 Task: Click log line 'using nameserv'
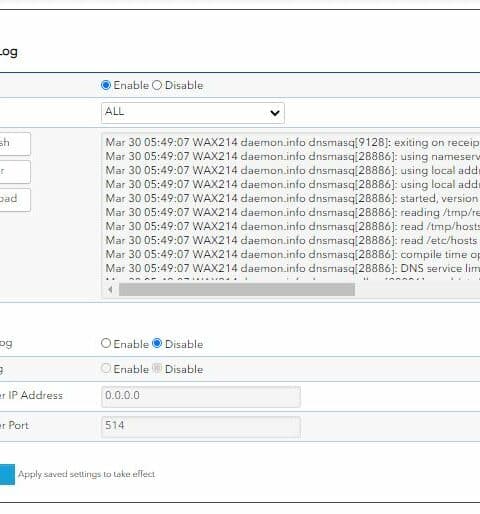point(293,157)
